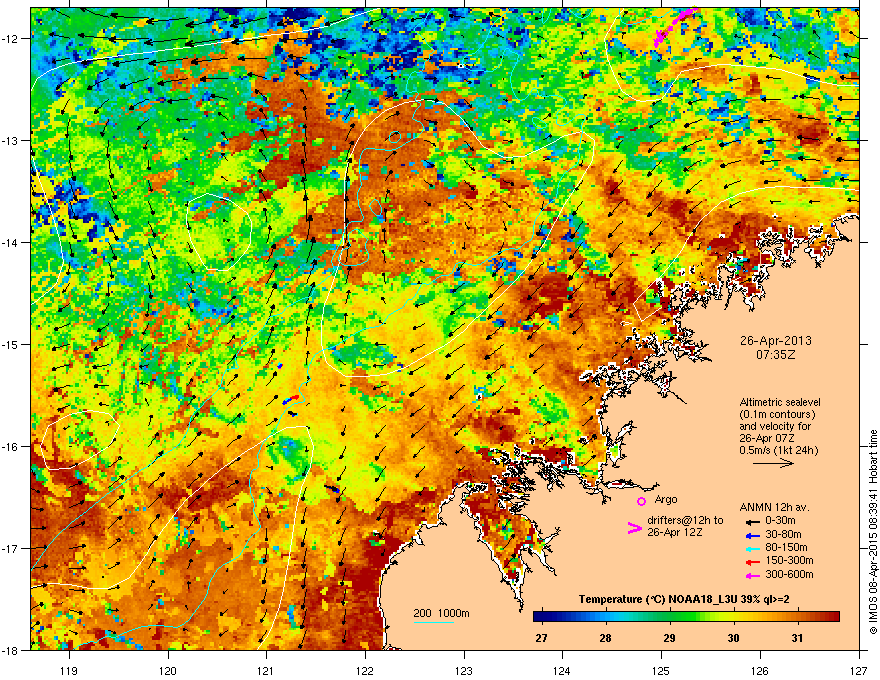880x680 pixels.
Task: Click the 300-600m depth label
Action: click(x=789, y=574)
